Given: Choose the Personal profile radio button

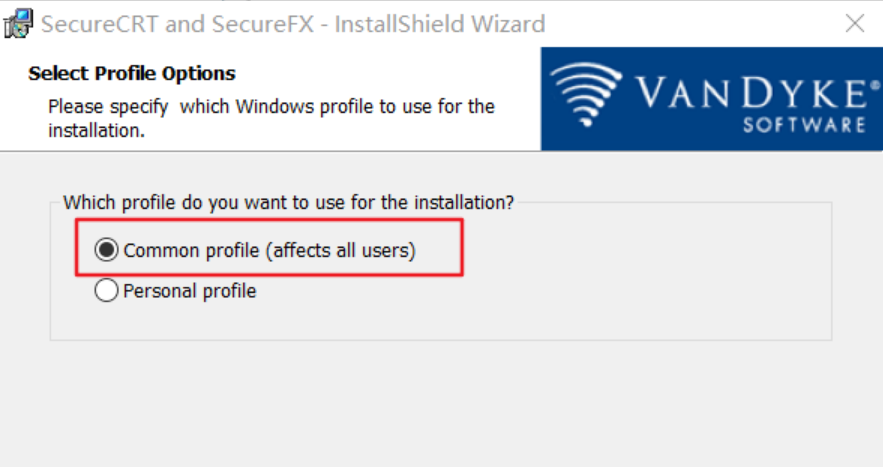Looking at the screenshot, I should 106,291.
